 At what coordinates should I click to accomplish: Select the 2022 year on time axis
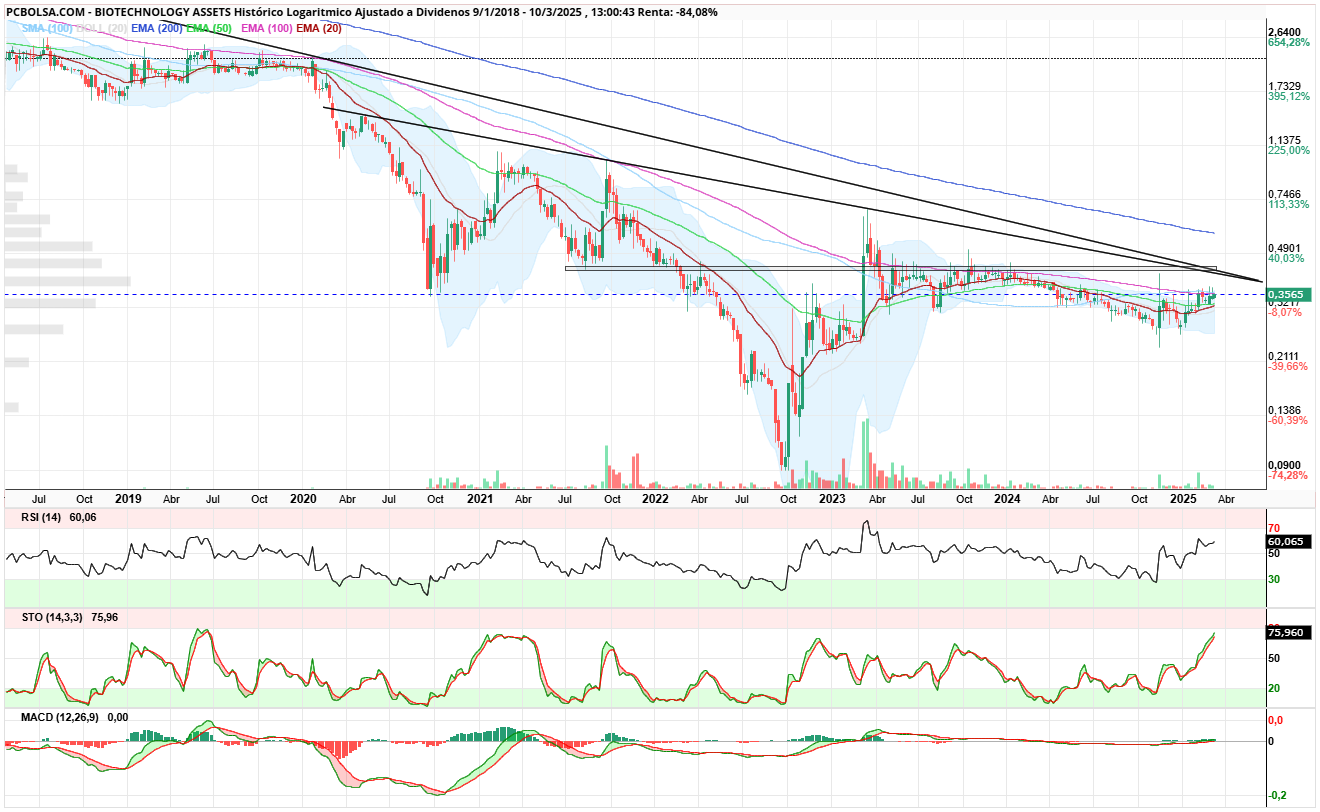coord(655,497)
